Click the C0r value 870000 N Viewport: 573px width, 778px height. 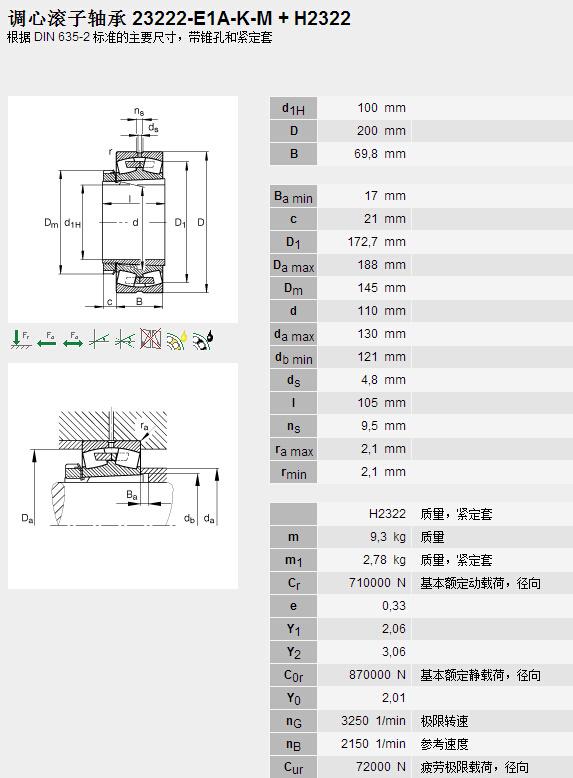377,675
